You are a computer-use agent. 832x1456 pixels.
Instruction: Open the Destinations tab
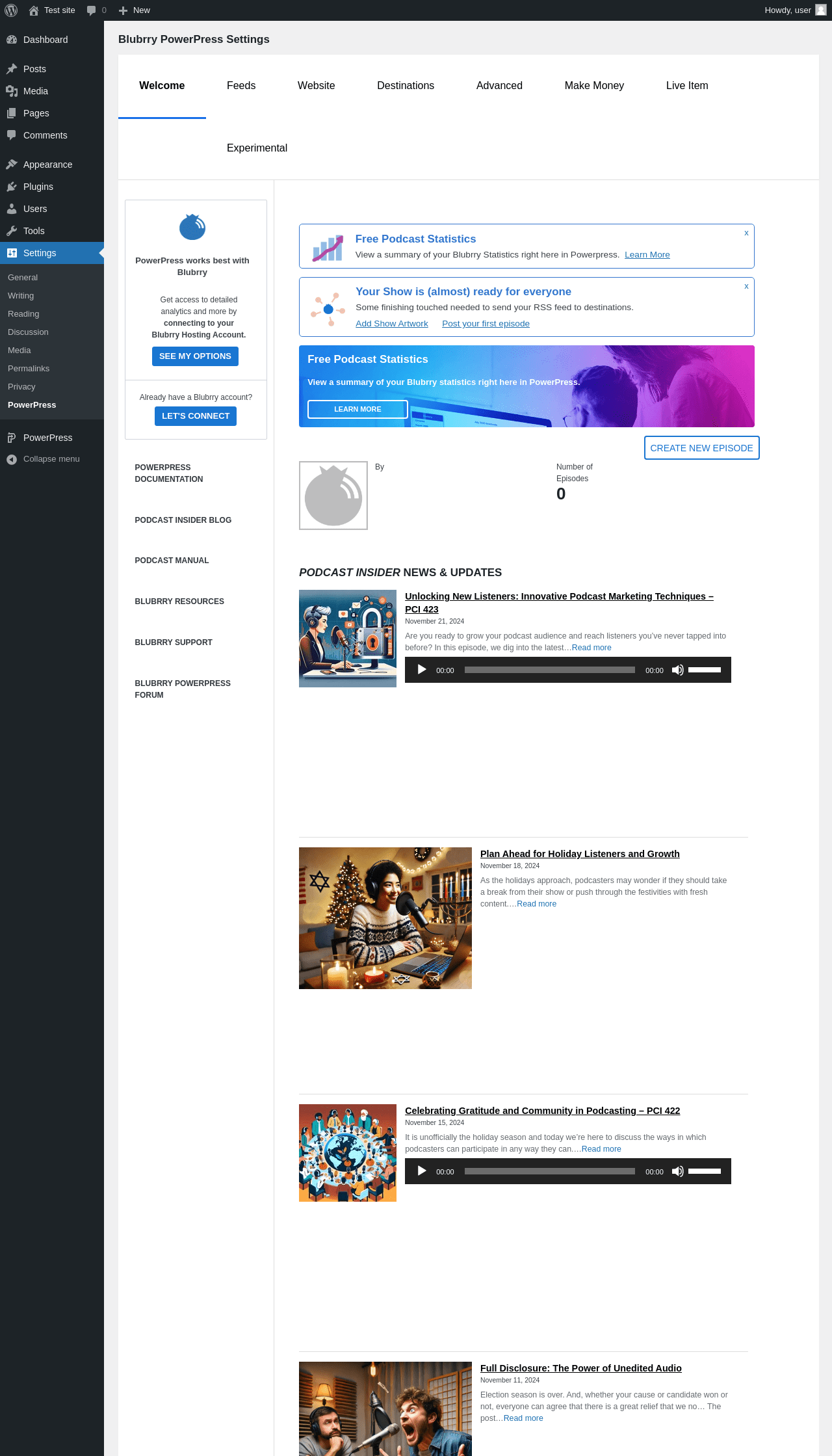coord(406,86)
